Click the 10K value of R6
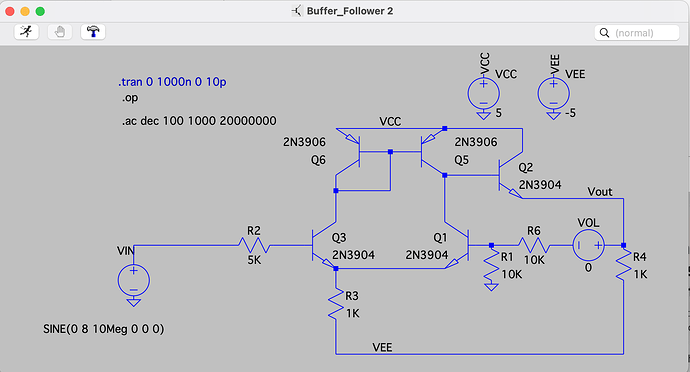The image size is (690, 372). click(x=534, y=260)
